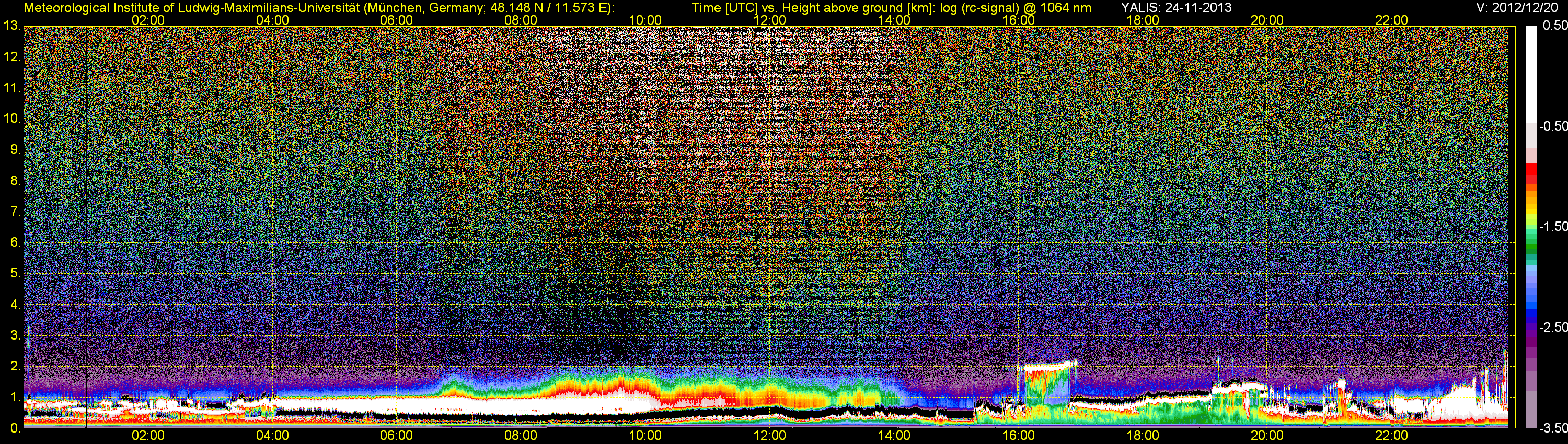Select height axis label '8.'
This screenshot has width=1568, height=444.
point(15,181)
